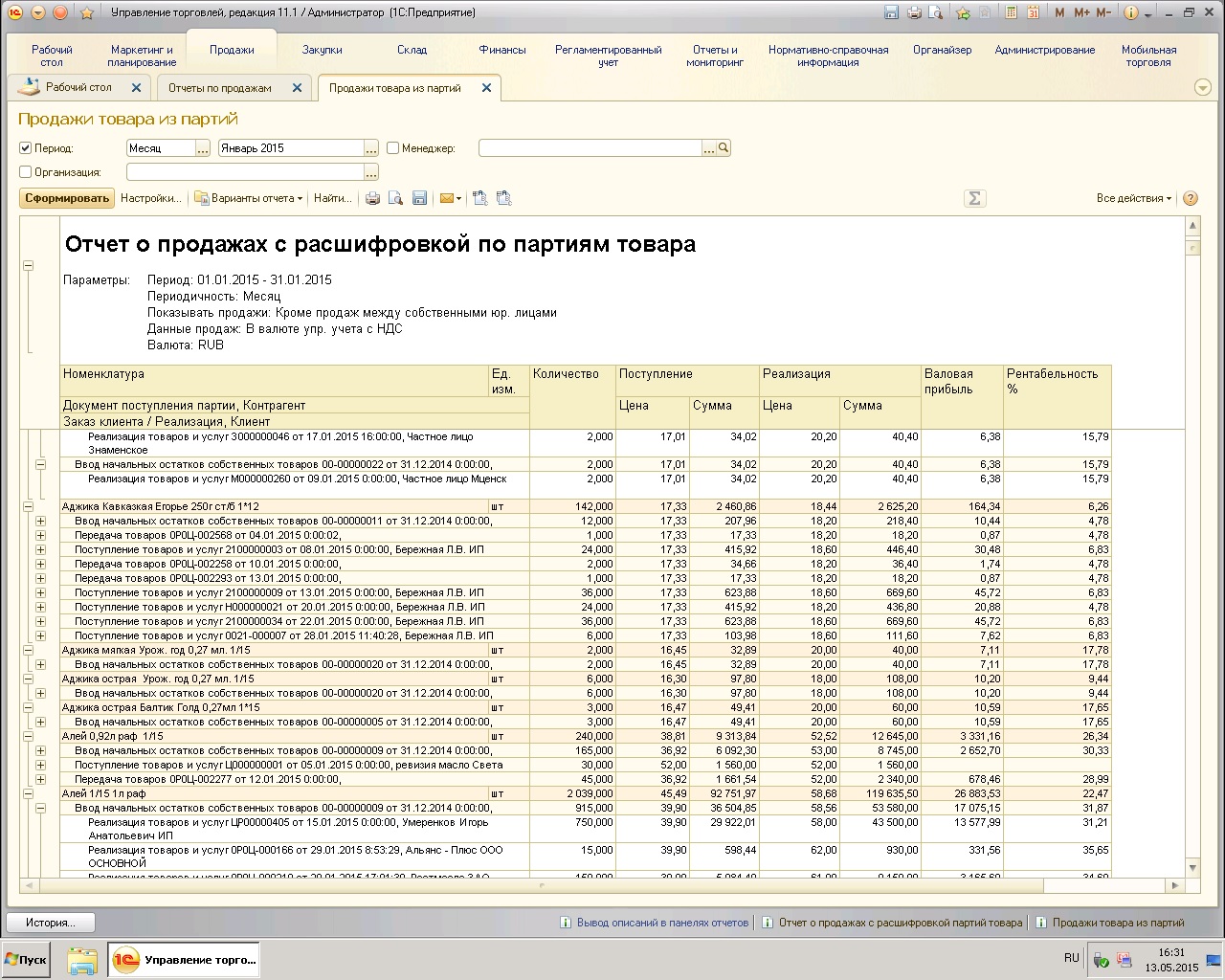1225x980 pixels.
Task: Click the Save icon in the title bar
Action: pyautogui.click(x=892, y=12)
